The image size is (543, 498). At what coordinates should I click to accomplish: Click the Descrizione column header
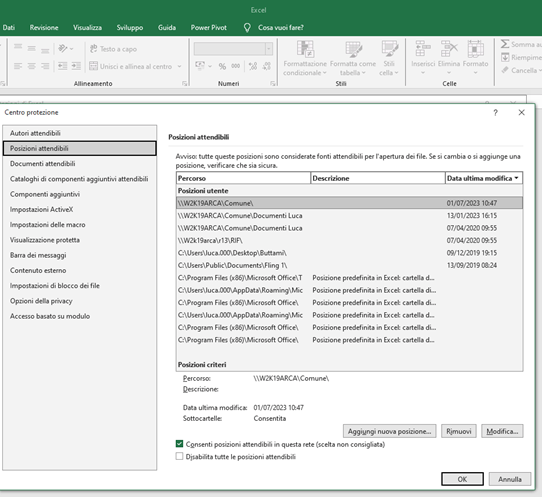[378, 178]
